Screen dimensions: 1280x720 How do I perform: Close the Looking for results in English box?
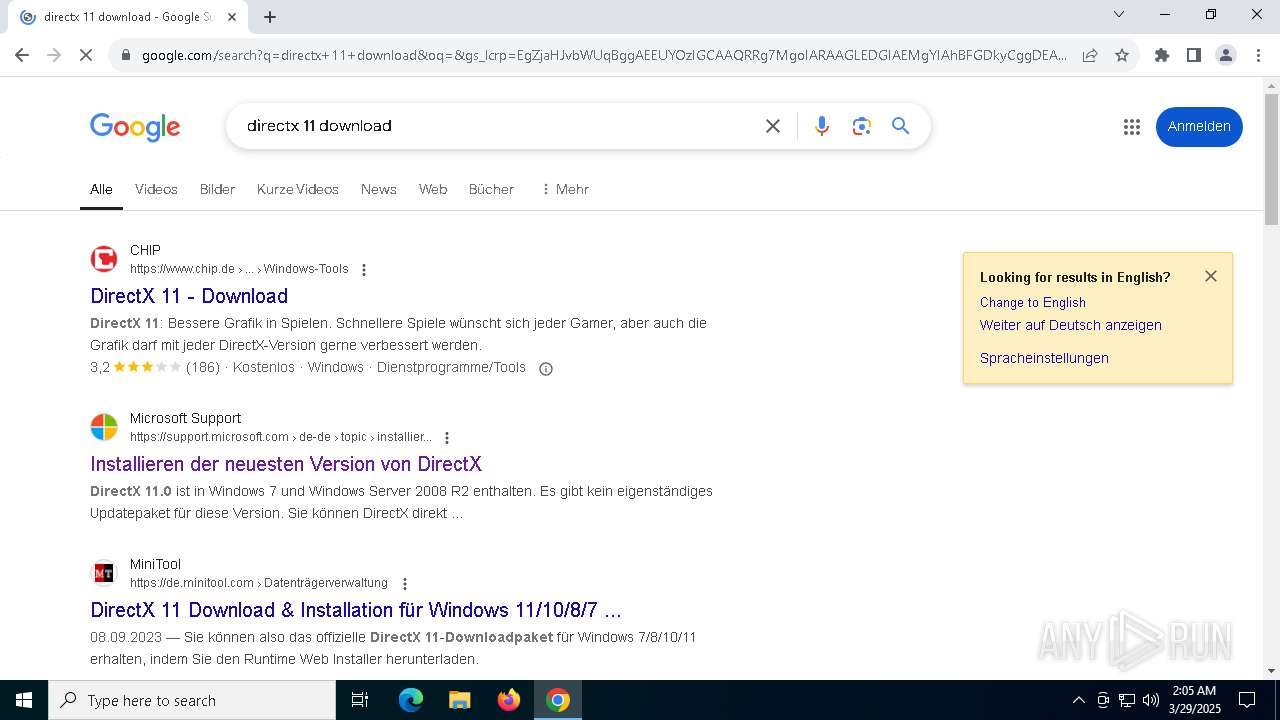pyautogui.click(x=1211, y=276)
